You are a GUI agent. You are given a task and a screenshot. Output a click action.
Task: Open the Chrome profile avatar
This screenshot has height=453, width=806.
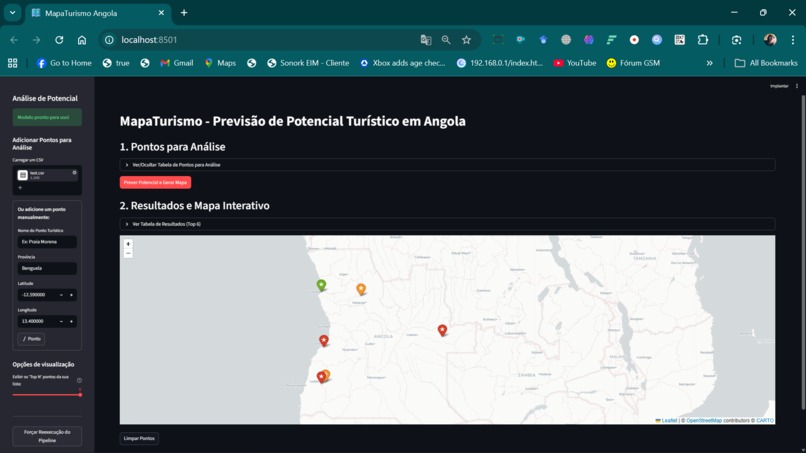[x=770, y=40]
